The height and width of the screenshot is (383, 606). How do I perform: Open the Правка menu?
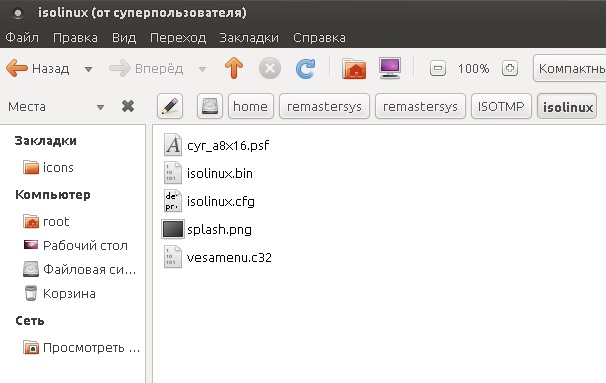pos(75,37)
